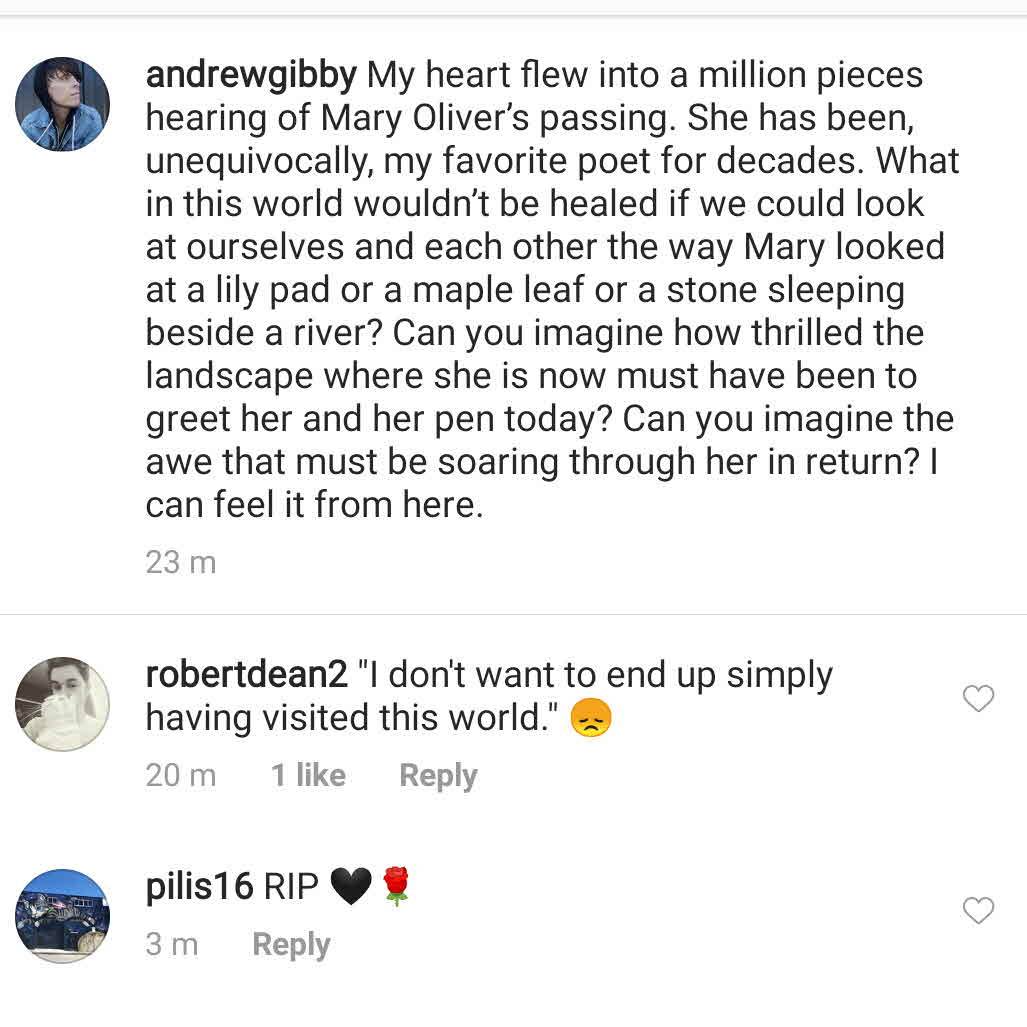1027x1027 pixels.
Task: Visit the pilis16 username link
Action: coord(199,887)
